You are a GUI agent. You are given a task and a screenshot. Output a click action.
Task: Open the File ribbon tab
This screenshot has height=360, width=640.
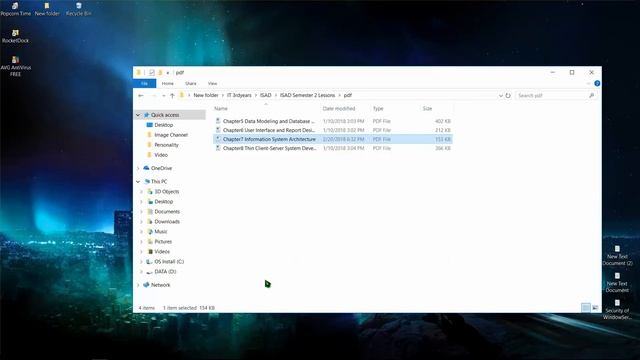coord(144,83)
